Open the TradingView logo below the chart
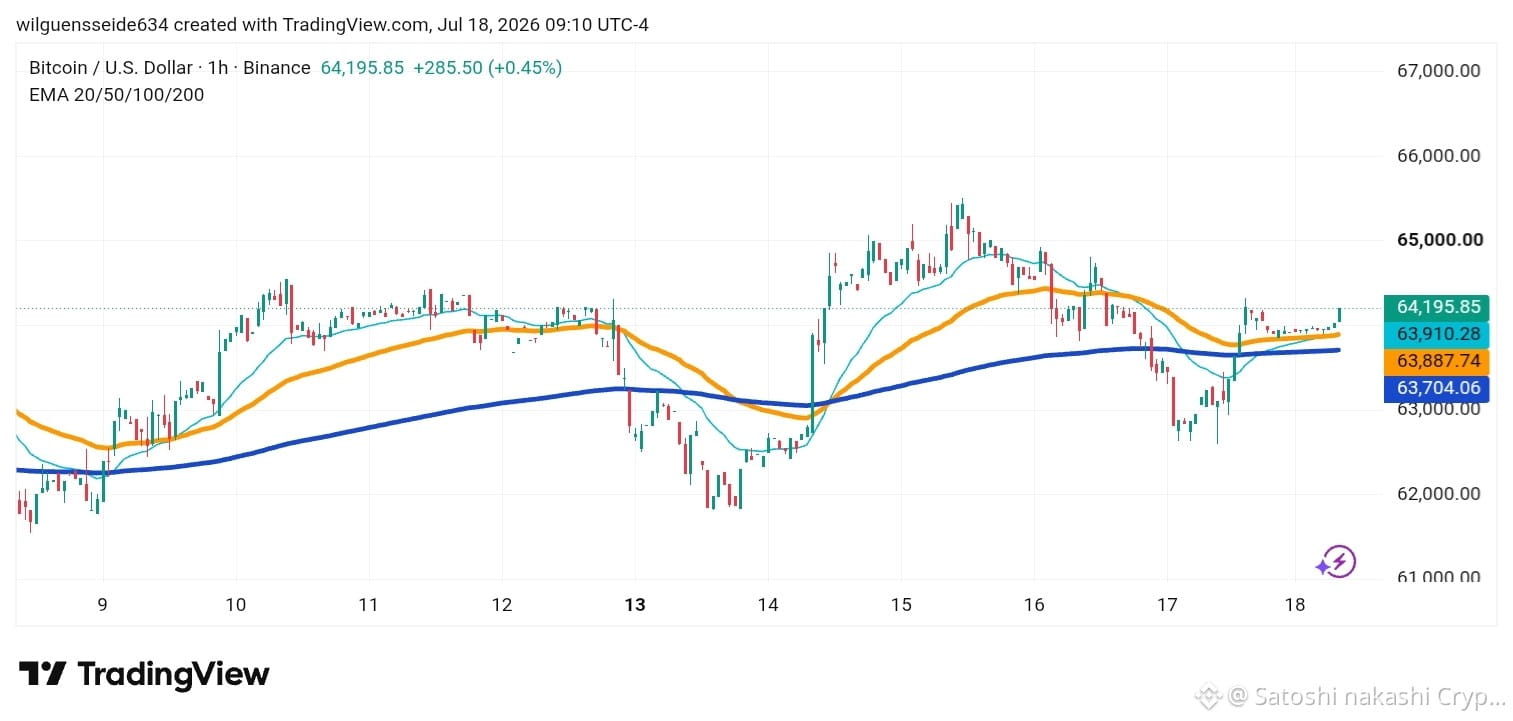The width and height of the screenshot is (1513, 721). pyautogui.click(x=144, y=674)
